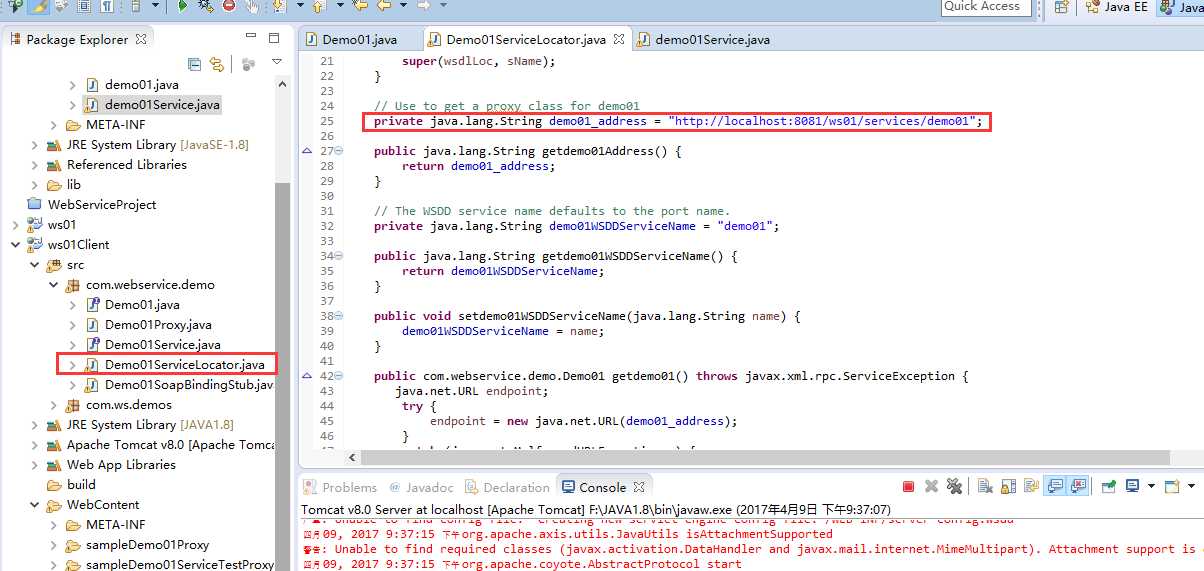
Task: Click Remove All Terminated Launches double X
Action: (x=954, y=487)
